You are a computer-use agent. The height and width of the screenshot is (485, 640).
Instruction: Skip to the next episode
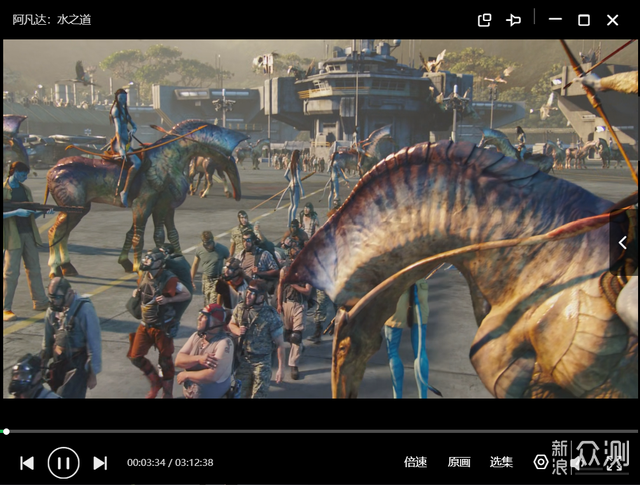click(x=100, y=463)
